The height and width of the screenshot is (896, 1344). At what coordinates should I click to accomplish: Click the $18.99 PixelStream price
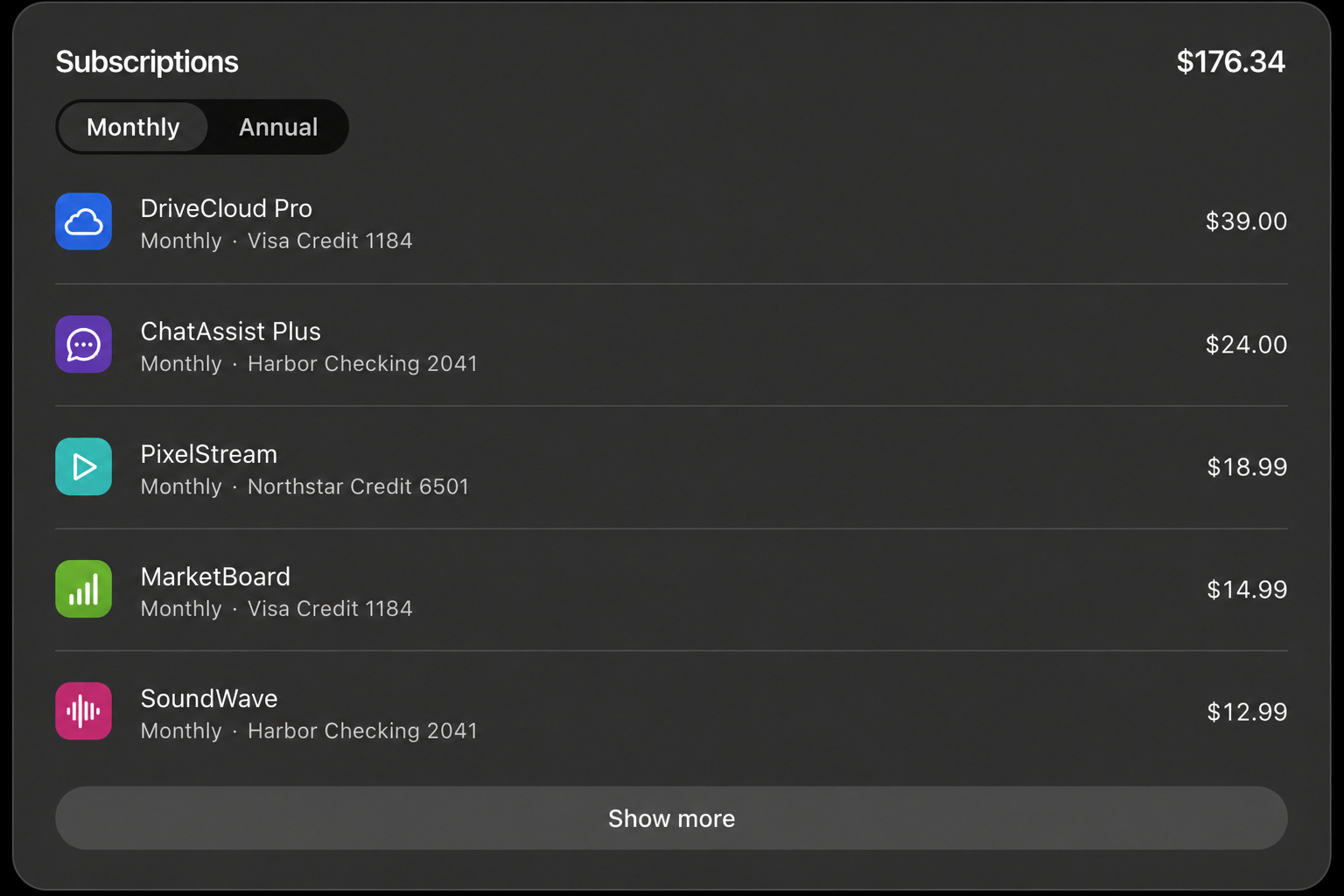pyautogui.click(x=1247, y=467)
